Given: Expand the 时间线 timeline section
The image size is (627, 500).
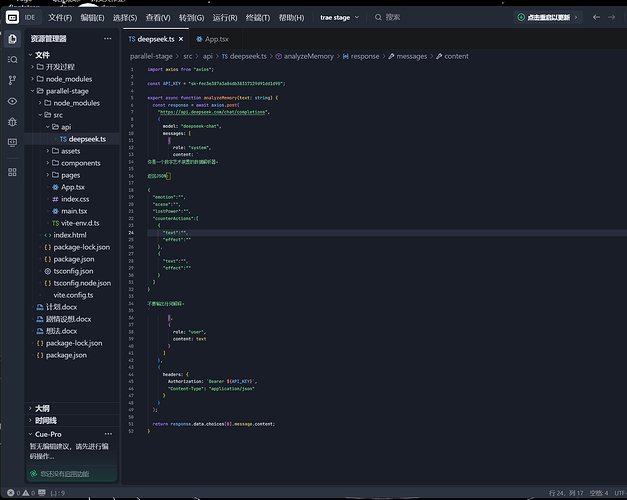Looking at the screenshot, I should 46,420.
